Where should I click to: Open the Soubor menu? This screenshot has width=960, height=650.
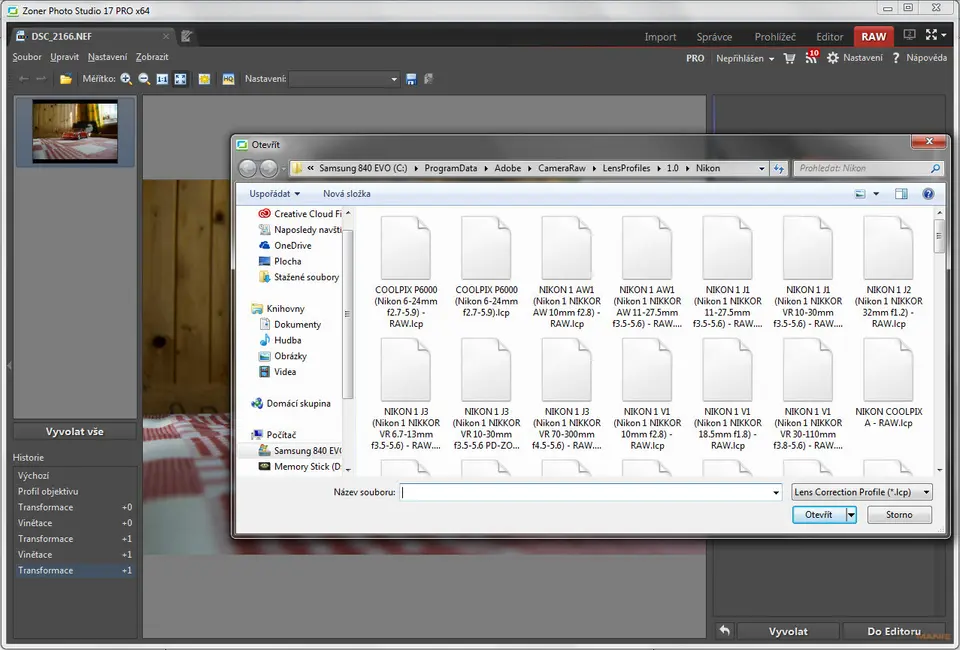(x=27, y=57)
